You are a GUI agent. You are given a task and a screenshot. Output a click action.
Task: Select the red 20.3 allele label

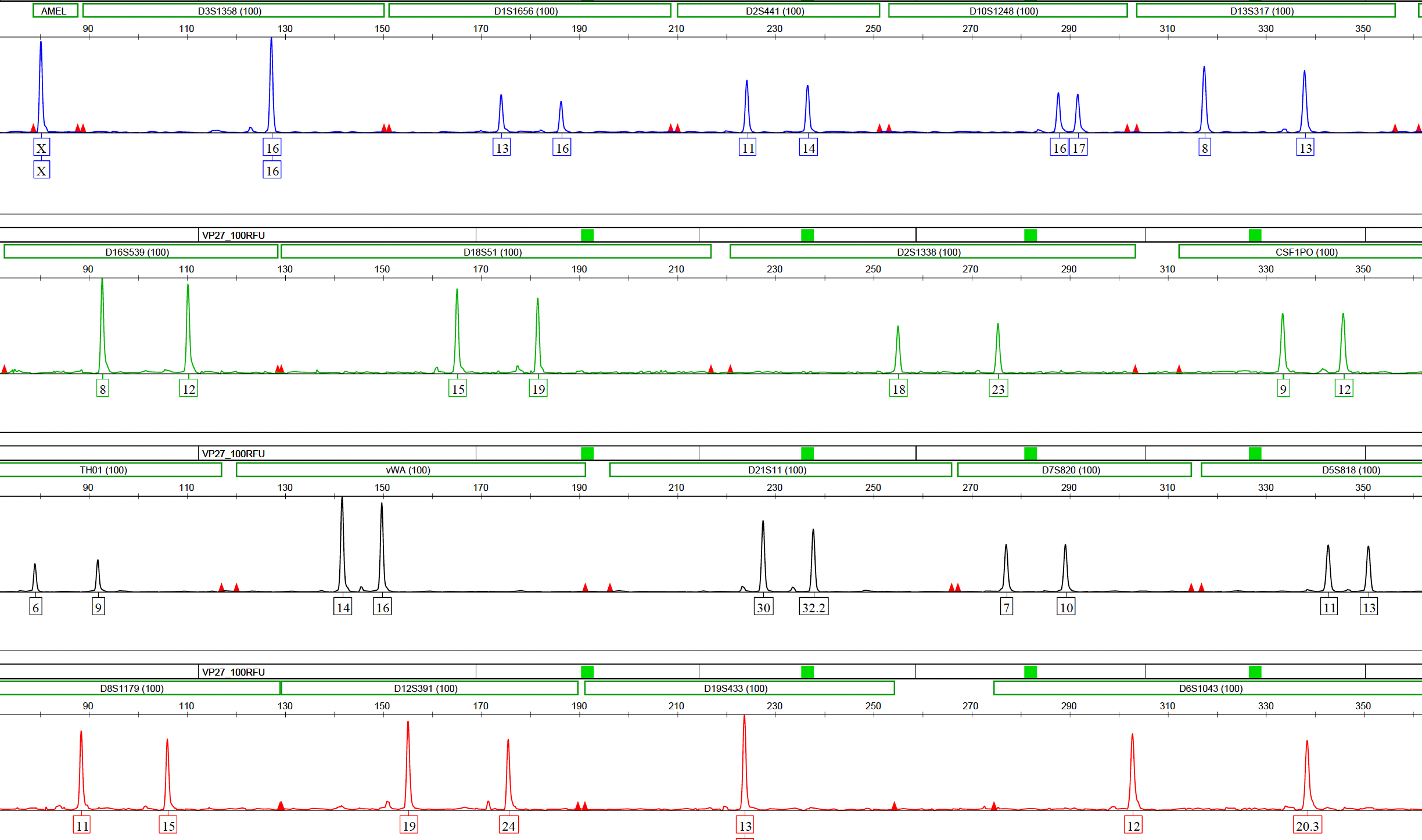(x=1307, y=826)
